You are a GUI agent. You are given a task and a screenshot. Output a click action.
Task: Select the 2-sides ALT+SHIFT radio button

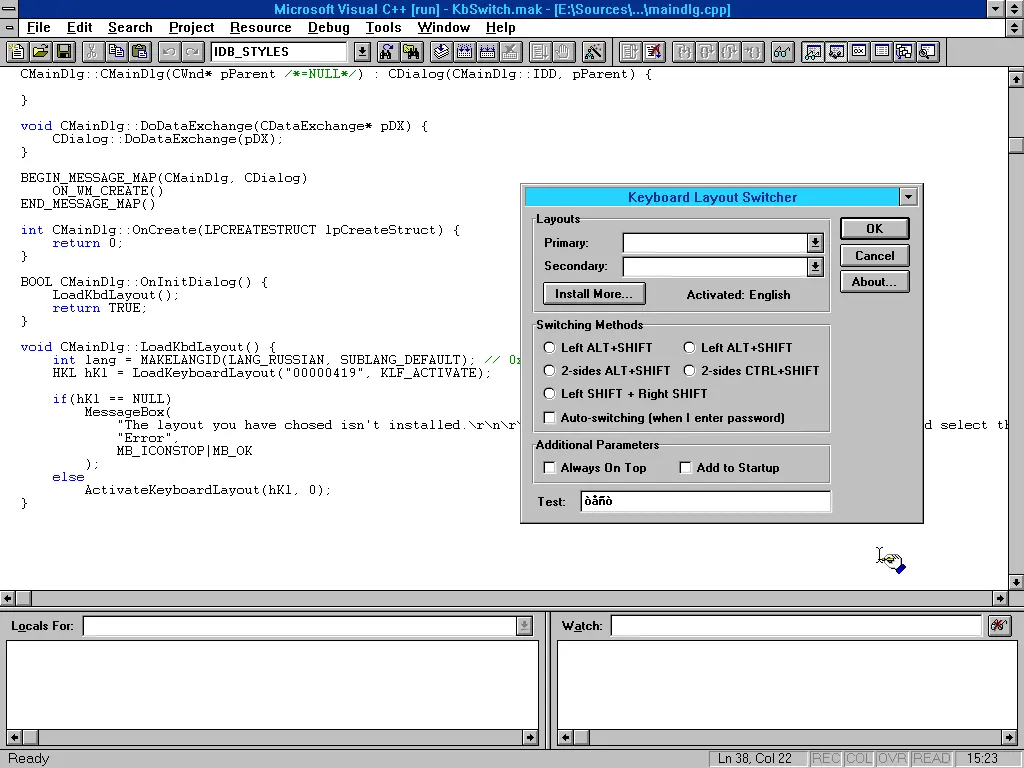tap(549, 370)
